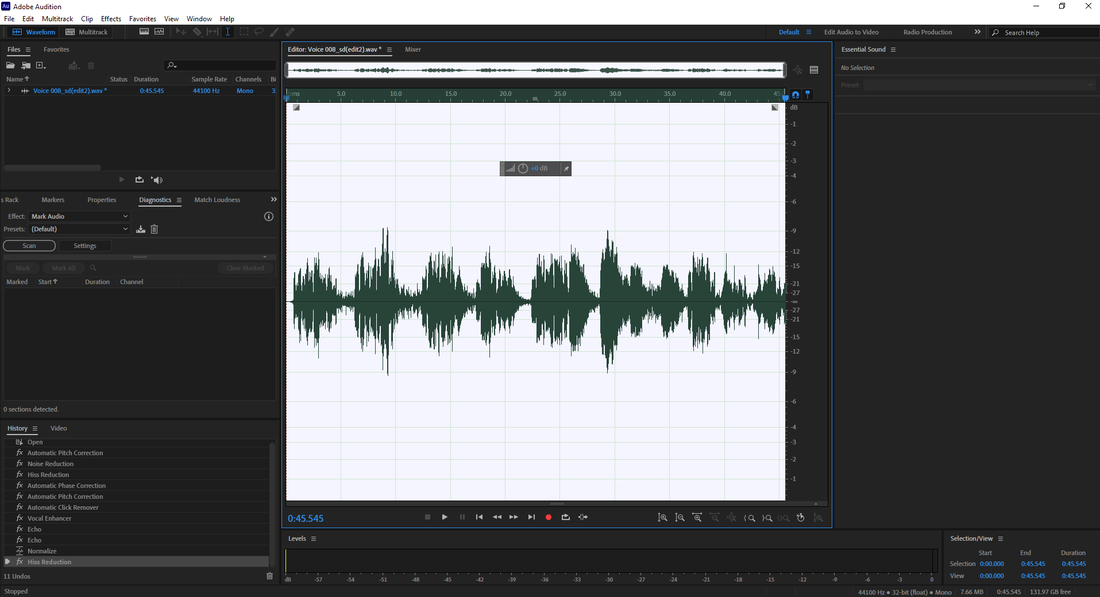Show the Spectral Frequency Display

pyautogui.click(x=144, y=32)
